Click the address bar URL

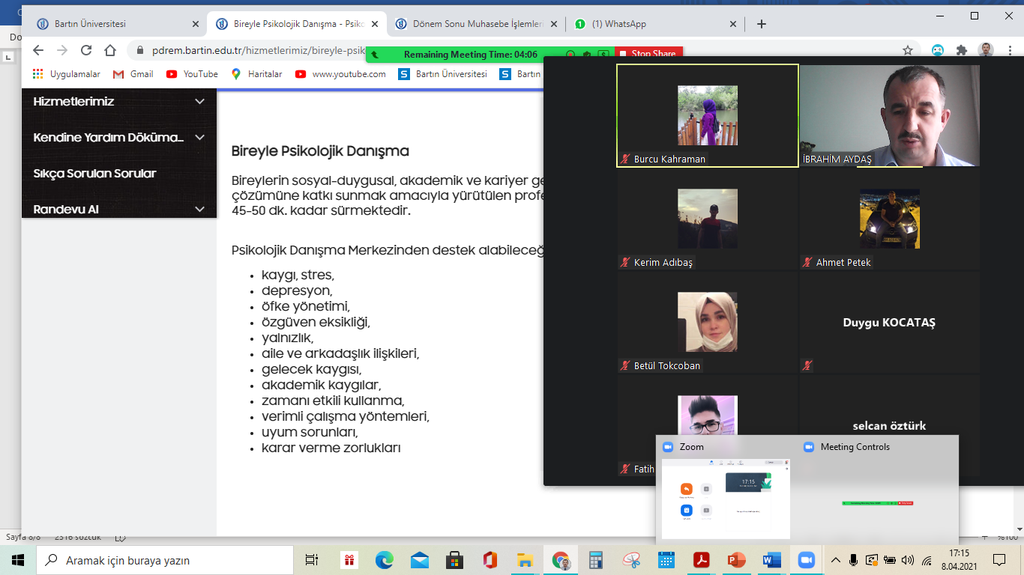258,50
